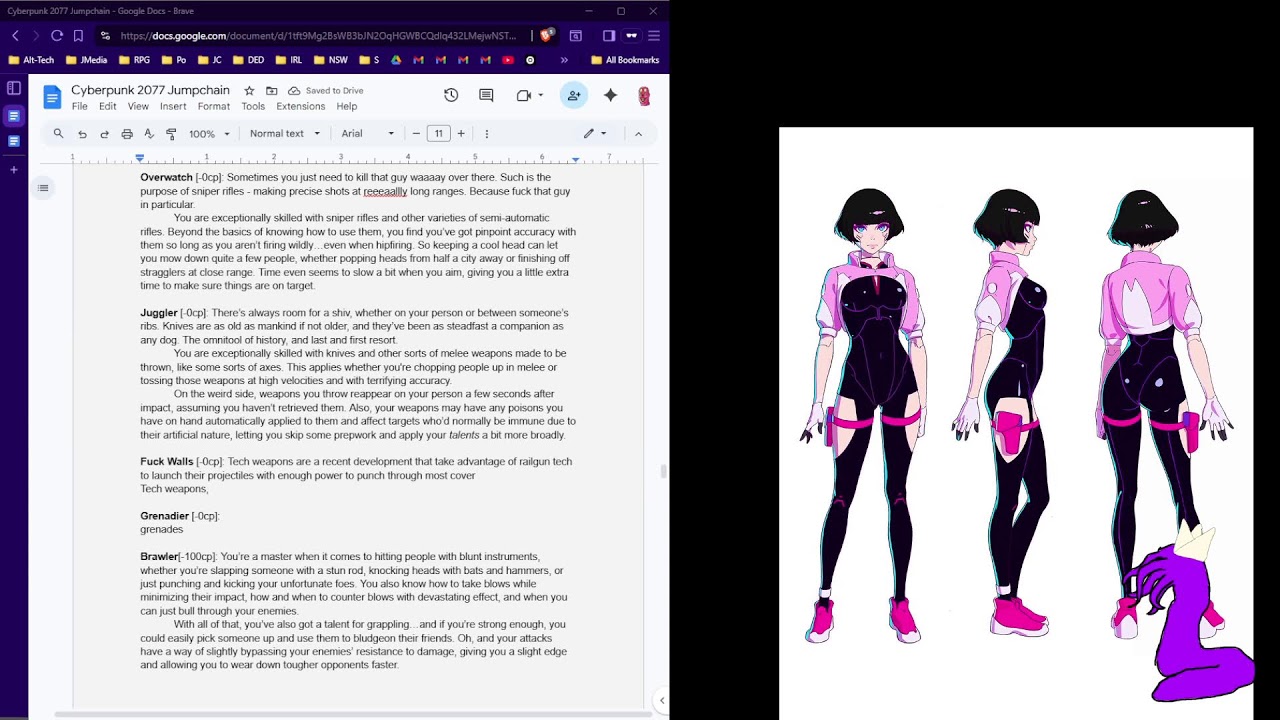Open Brave main hamburger menu

(x=654, y=35)
